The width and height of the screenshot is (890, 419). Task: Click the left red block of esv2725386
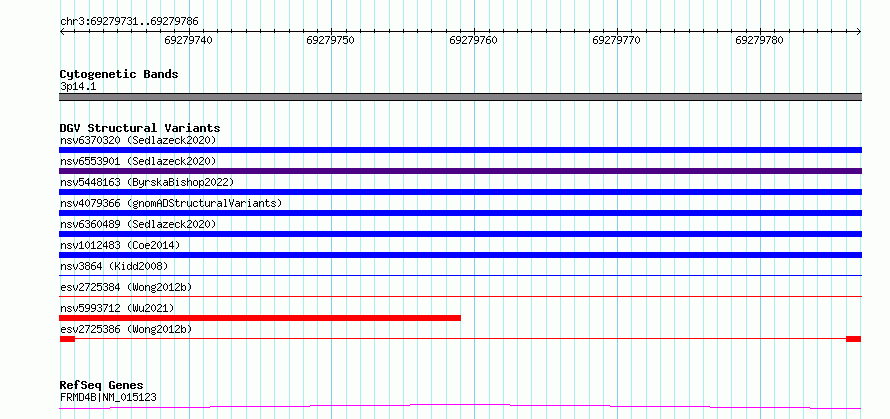67,339
